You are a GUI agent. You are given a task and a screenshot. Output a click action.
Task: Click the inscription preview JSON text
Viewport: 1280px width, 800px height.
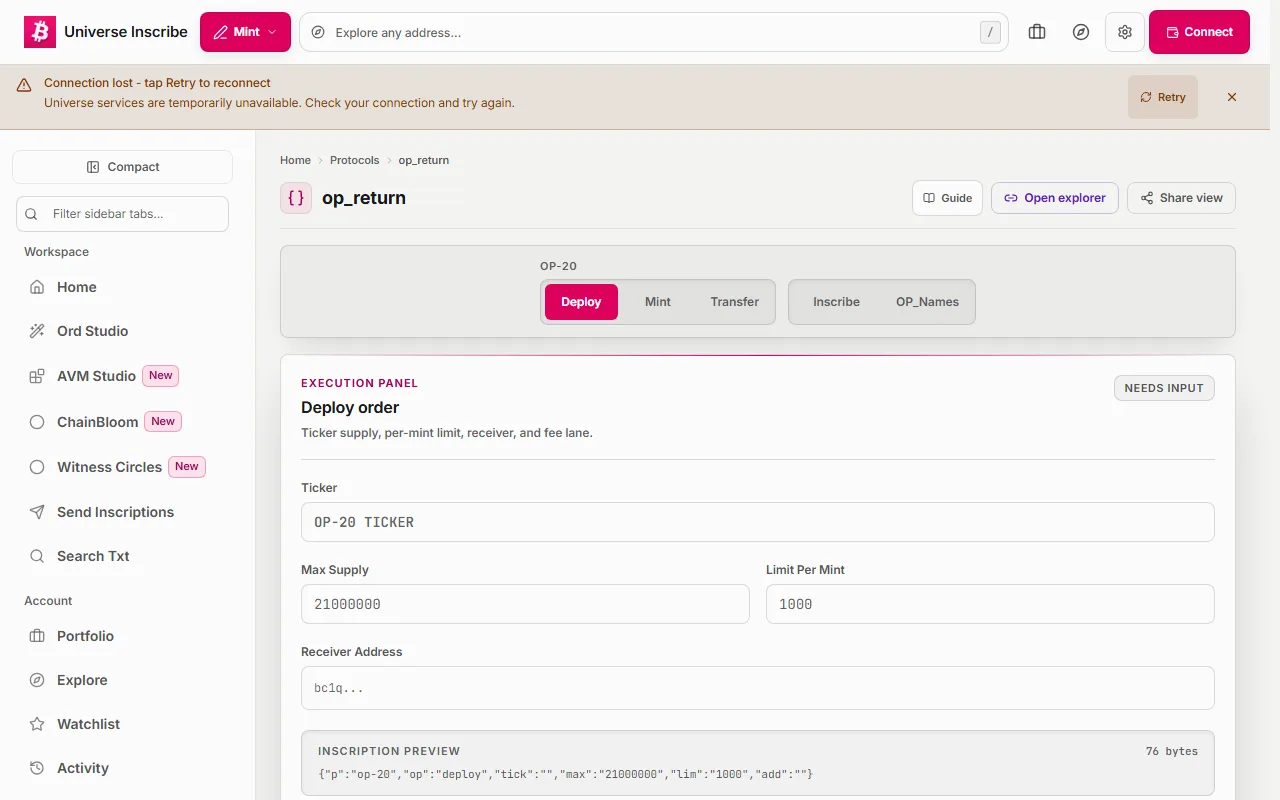click(565, 774)
